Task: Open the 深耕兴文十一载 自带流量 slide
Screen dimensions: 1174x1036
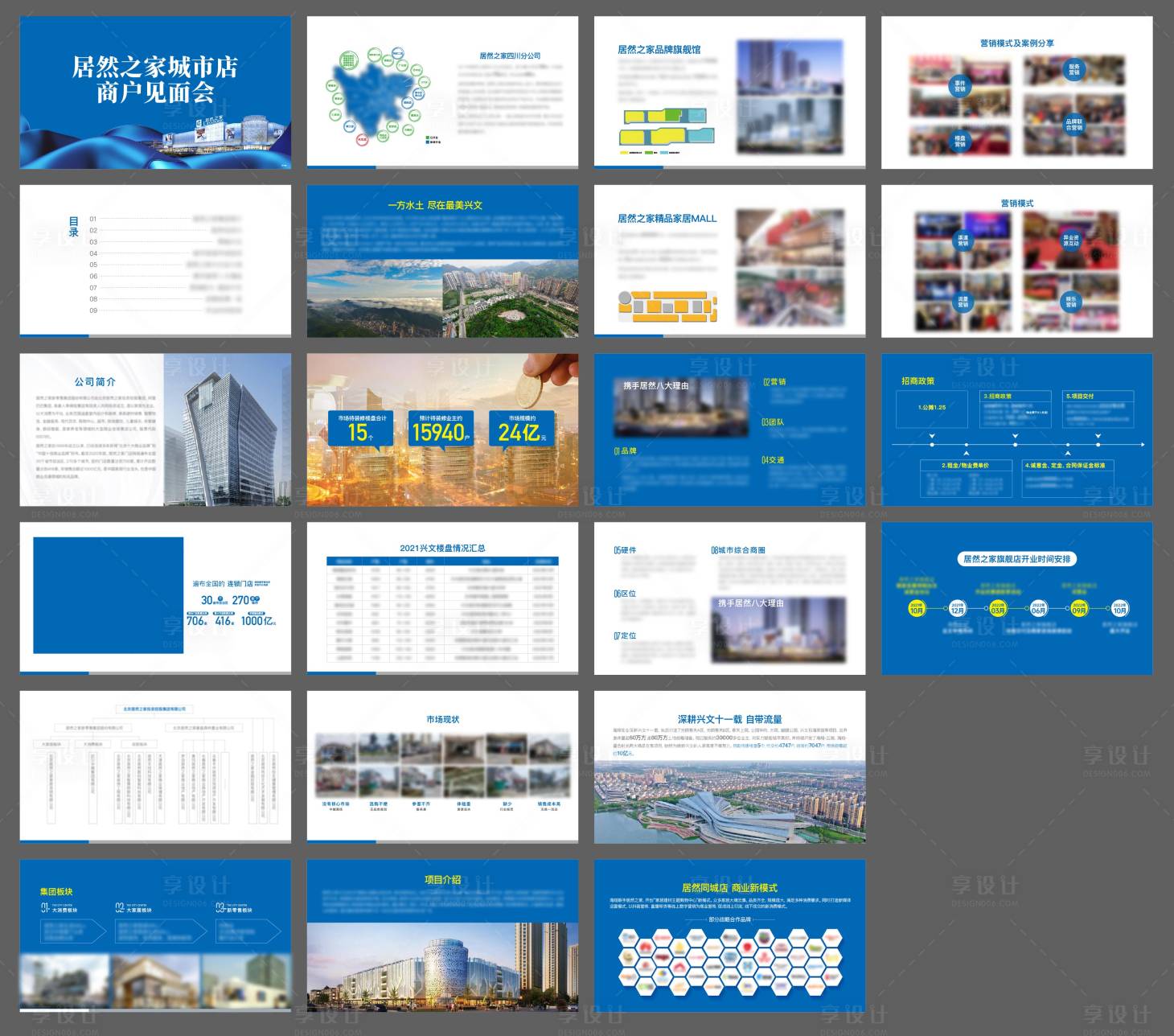Action: coord(729,767)
